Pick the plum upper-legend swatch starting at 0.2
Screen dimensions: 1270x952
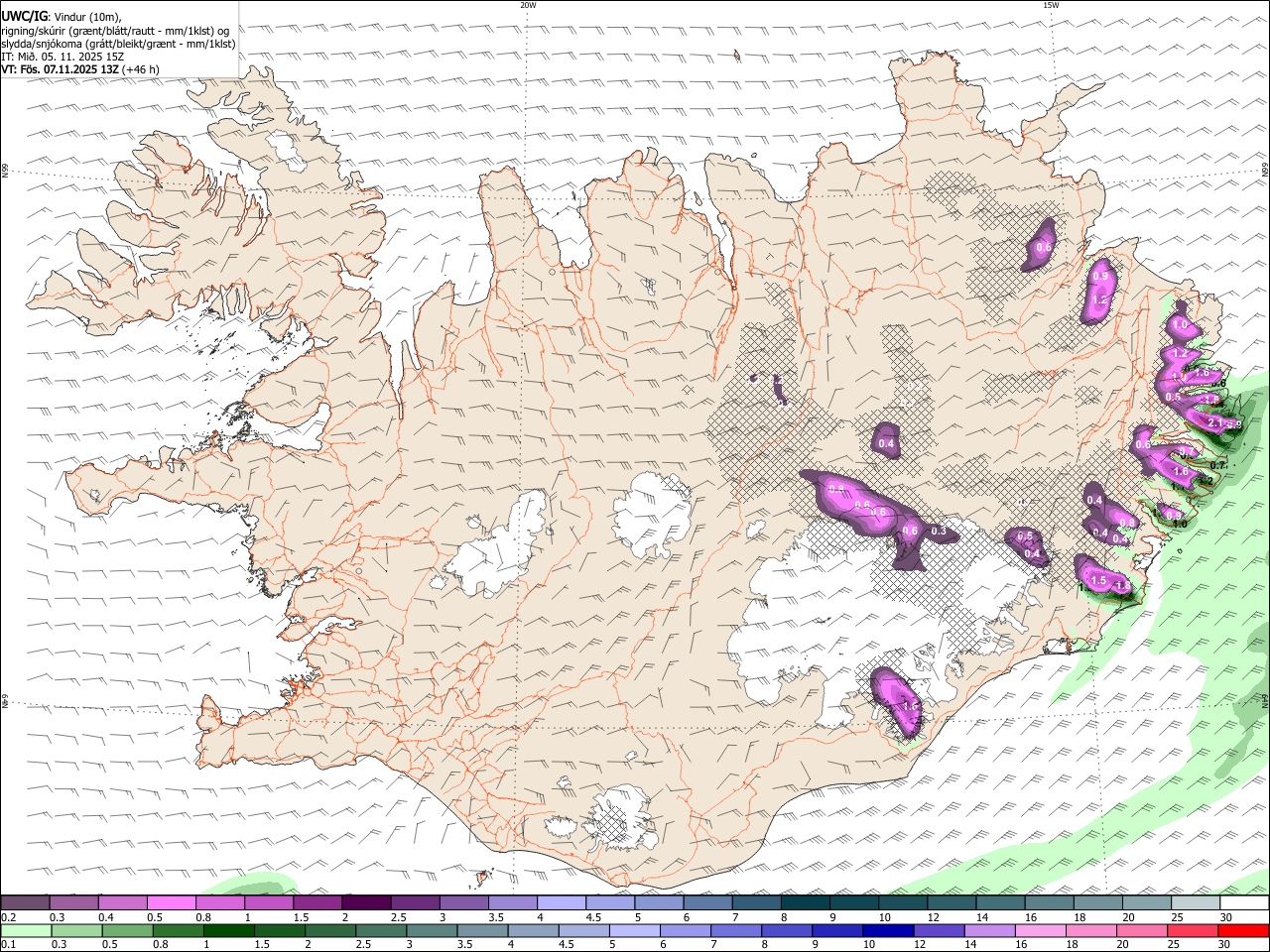(25, 902)
